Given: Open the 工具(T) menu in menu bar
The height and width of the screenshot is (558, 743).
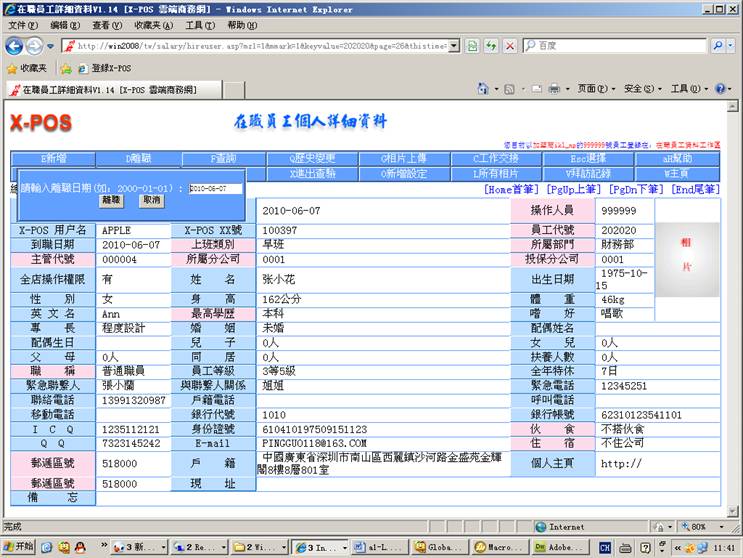Looking at the screenshot, I should [200, 25].
